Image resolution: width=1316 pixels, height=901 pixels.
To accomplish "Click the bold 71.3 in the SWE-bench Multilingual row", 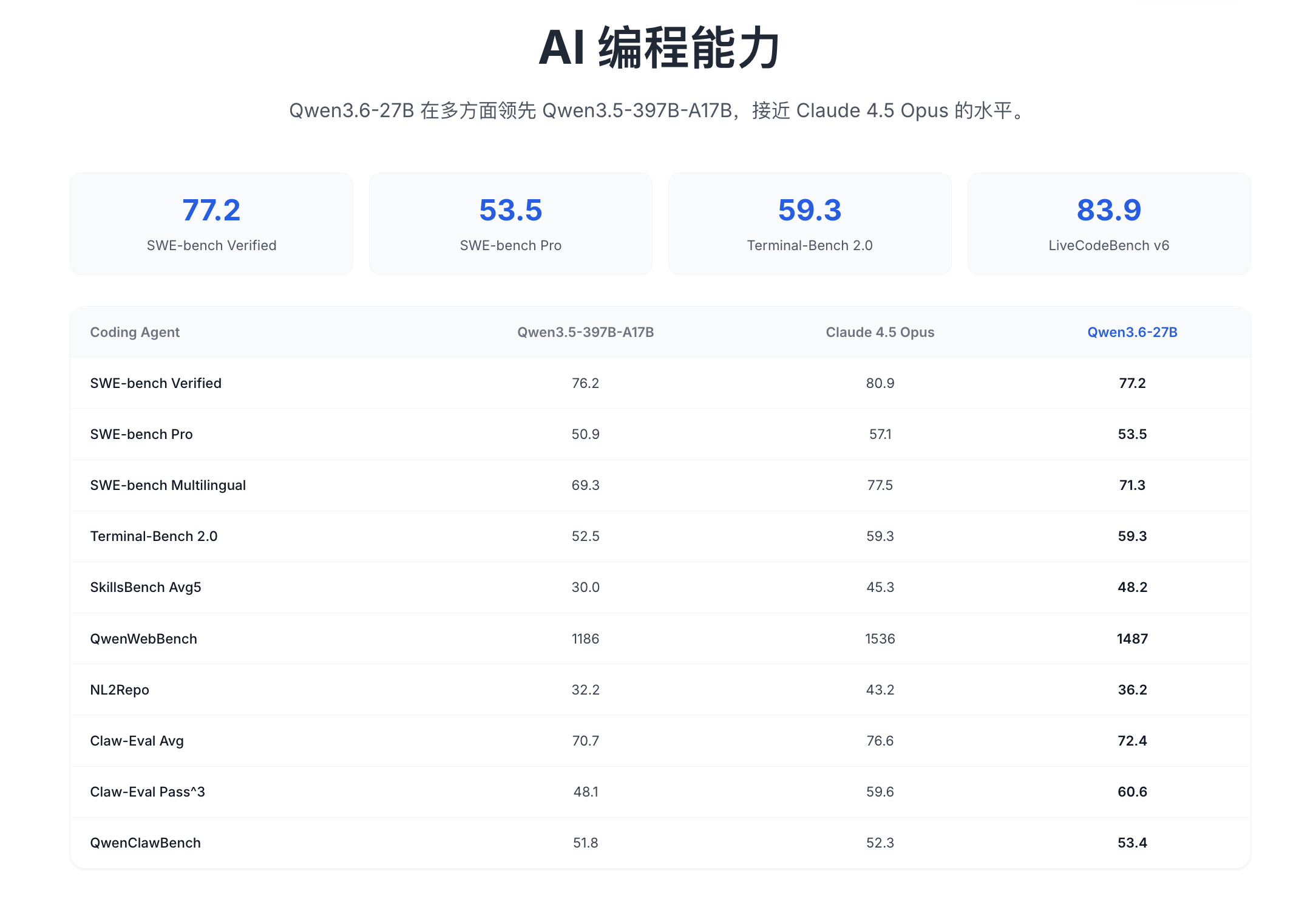I will pyautogui.click(x=1132, y=485).
